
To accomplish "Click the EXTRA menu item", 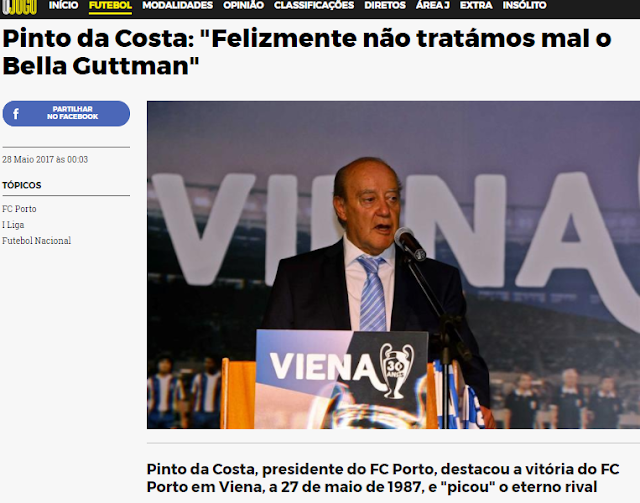I will tap(476, 5).
